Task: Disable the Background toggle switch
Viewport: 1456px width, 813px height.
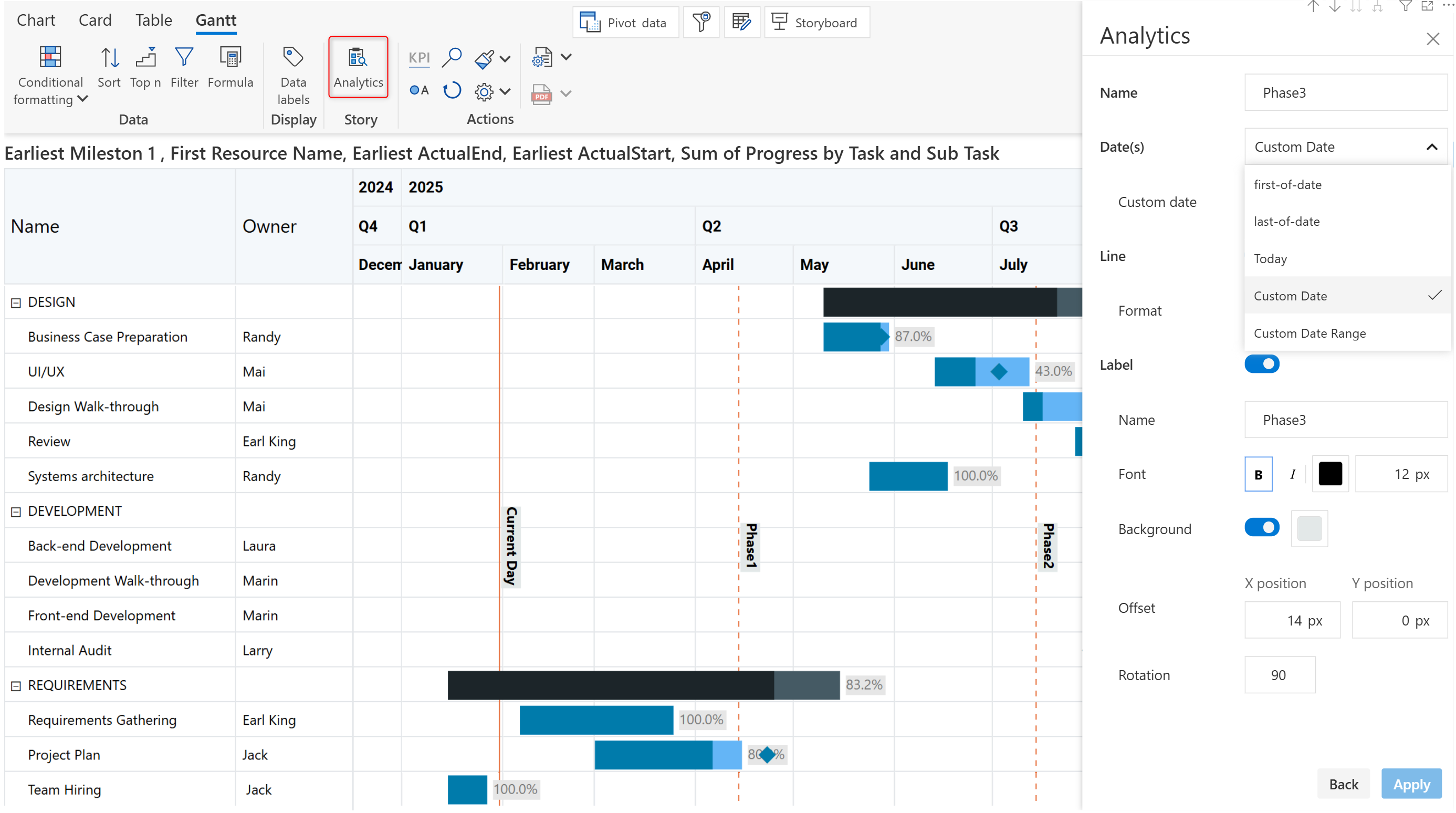Action: (x=1261, y=527)
